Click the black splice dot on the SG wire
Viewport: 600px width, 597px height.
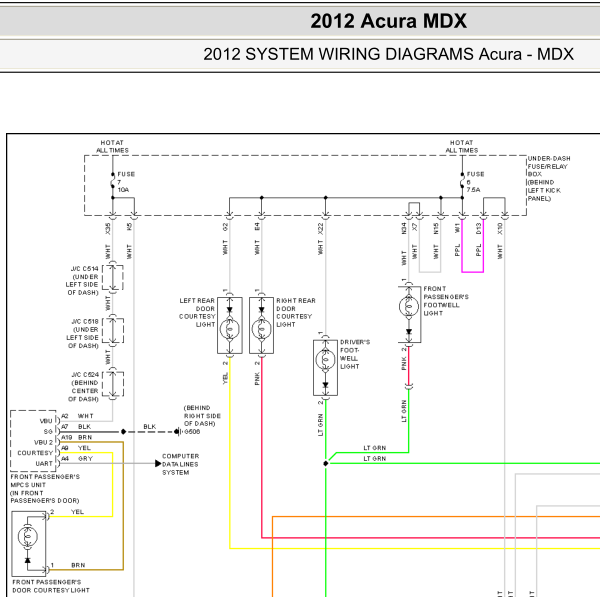click(123, 432)
